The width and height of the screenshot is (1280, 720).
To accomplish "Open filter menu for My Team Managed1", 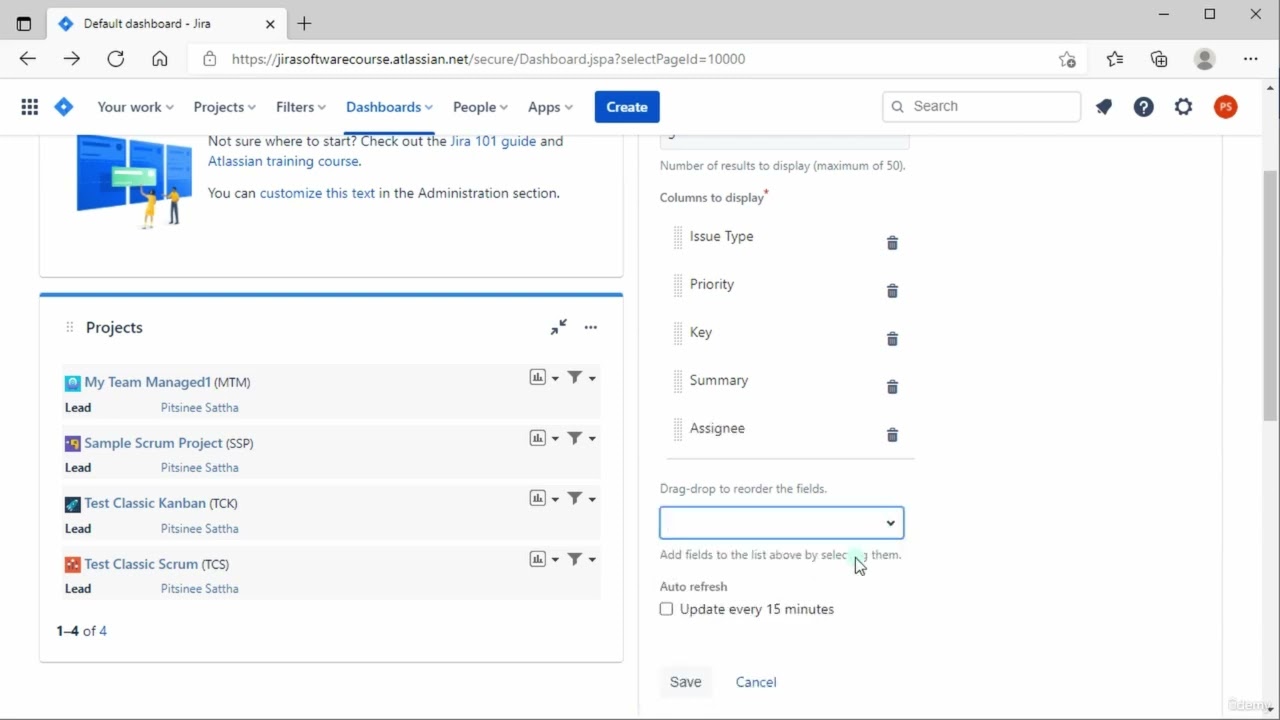I will pyautogui.click(x=582, y=378).
